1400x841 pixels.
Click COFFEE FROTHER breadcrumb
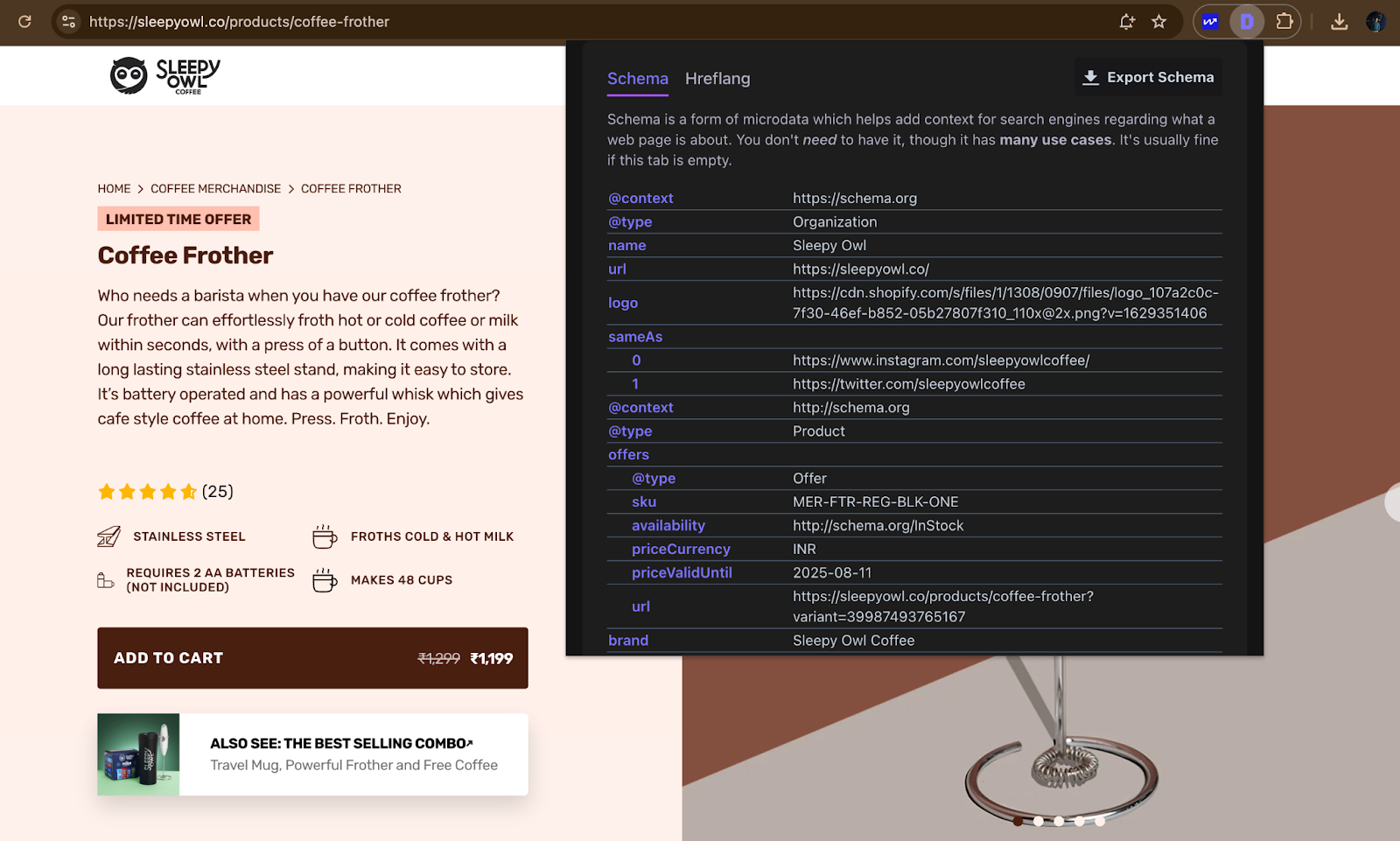pyautogui.click(x=351, y=189)
